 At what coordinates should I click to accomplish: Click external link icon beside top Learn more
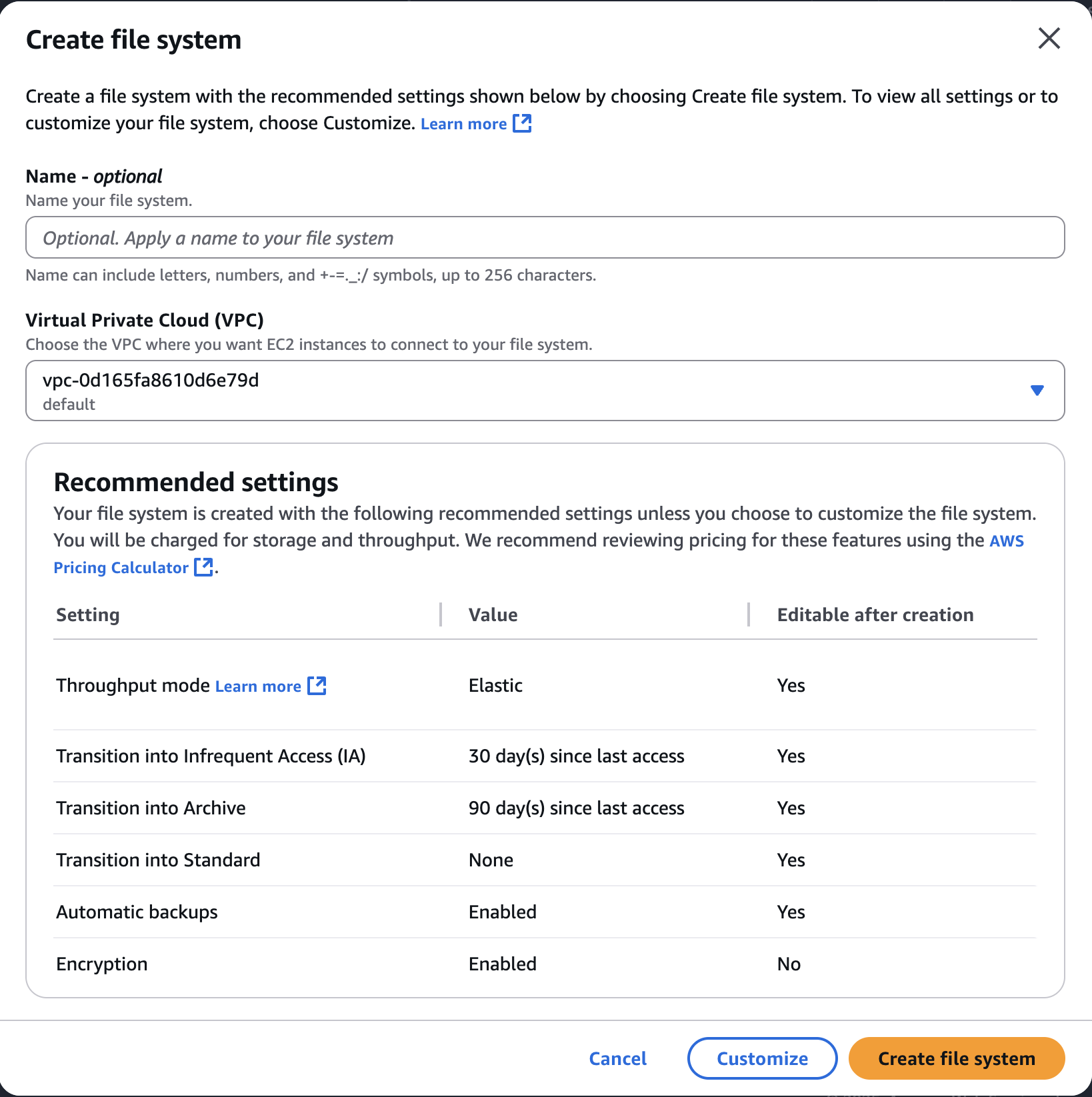522,123
